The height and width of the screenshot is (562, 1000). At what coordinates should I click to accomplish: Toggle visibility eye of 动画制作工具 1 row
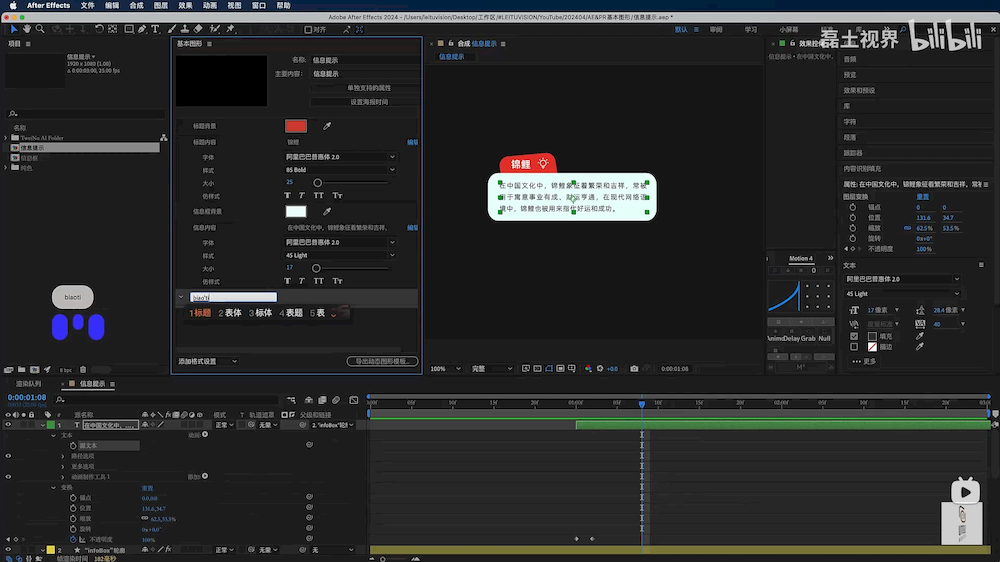pyautogui.click(x=8, y=477)
